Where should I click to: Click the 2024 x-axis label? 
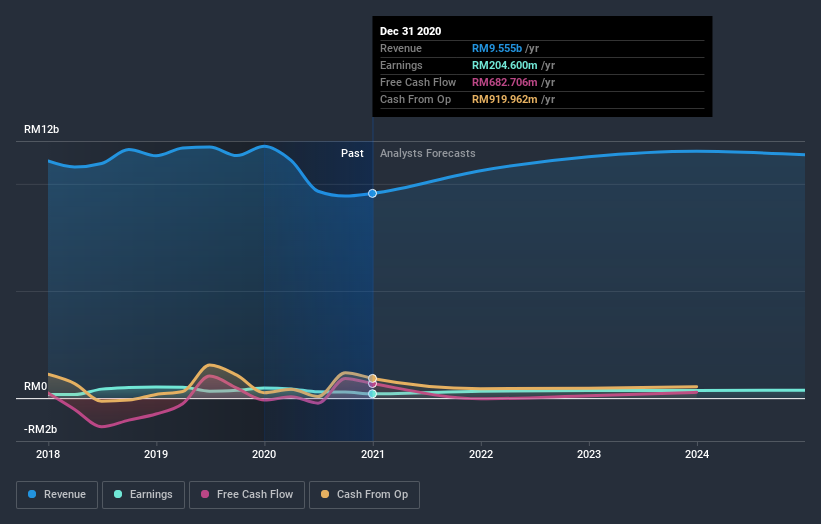click(x=697, y=454)
